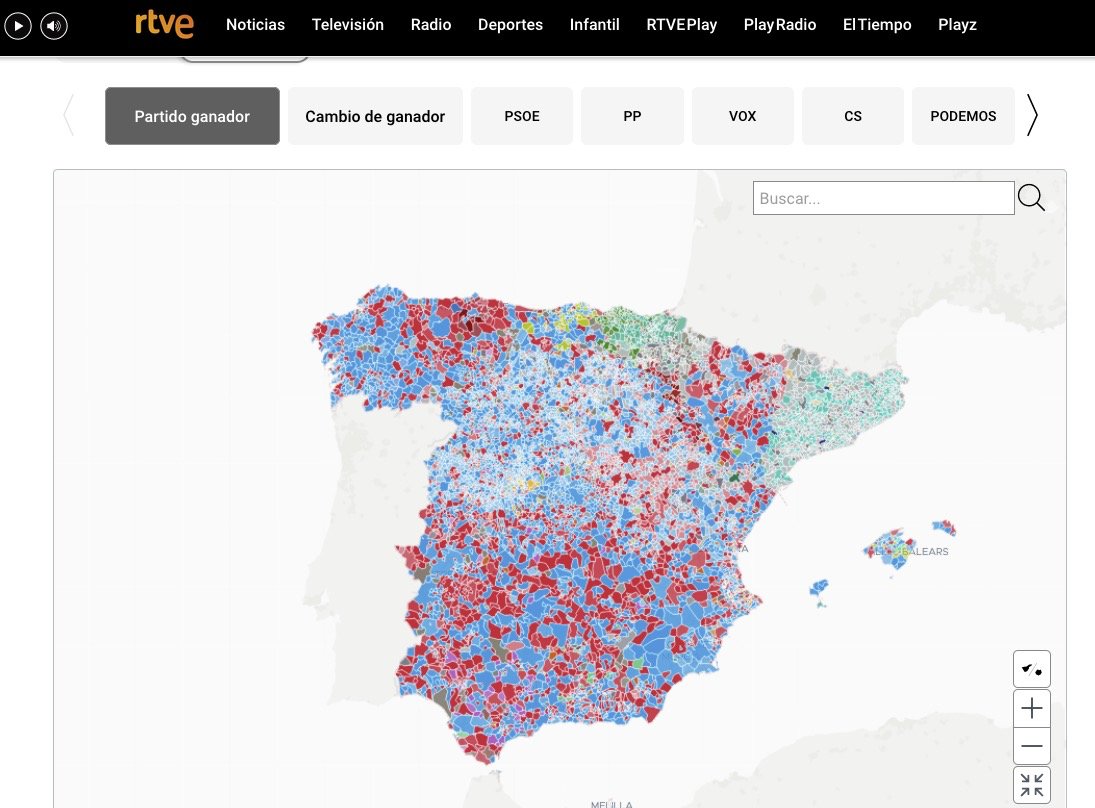Open the Noticias menu
The image size is (1095, 808).
pyautogui.click(x=255, y=24)
